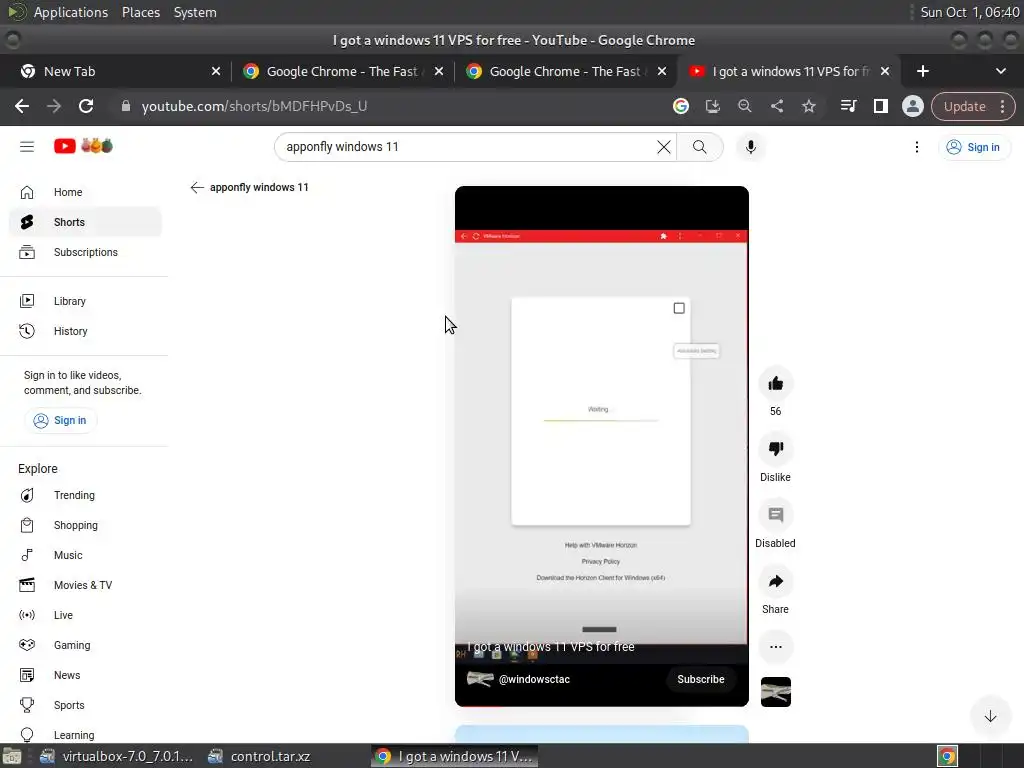The width and height of the screenshot is (1024, 768).
Task: Open Chrome share icon in address bar
Action: click(x=776, y=106)
